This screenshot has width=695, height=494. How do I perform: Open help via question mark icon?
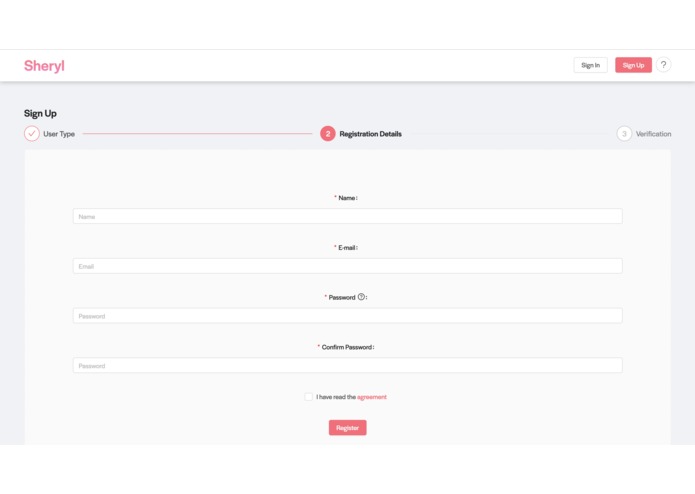point(663,65)
